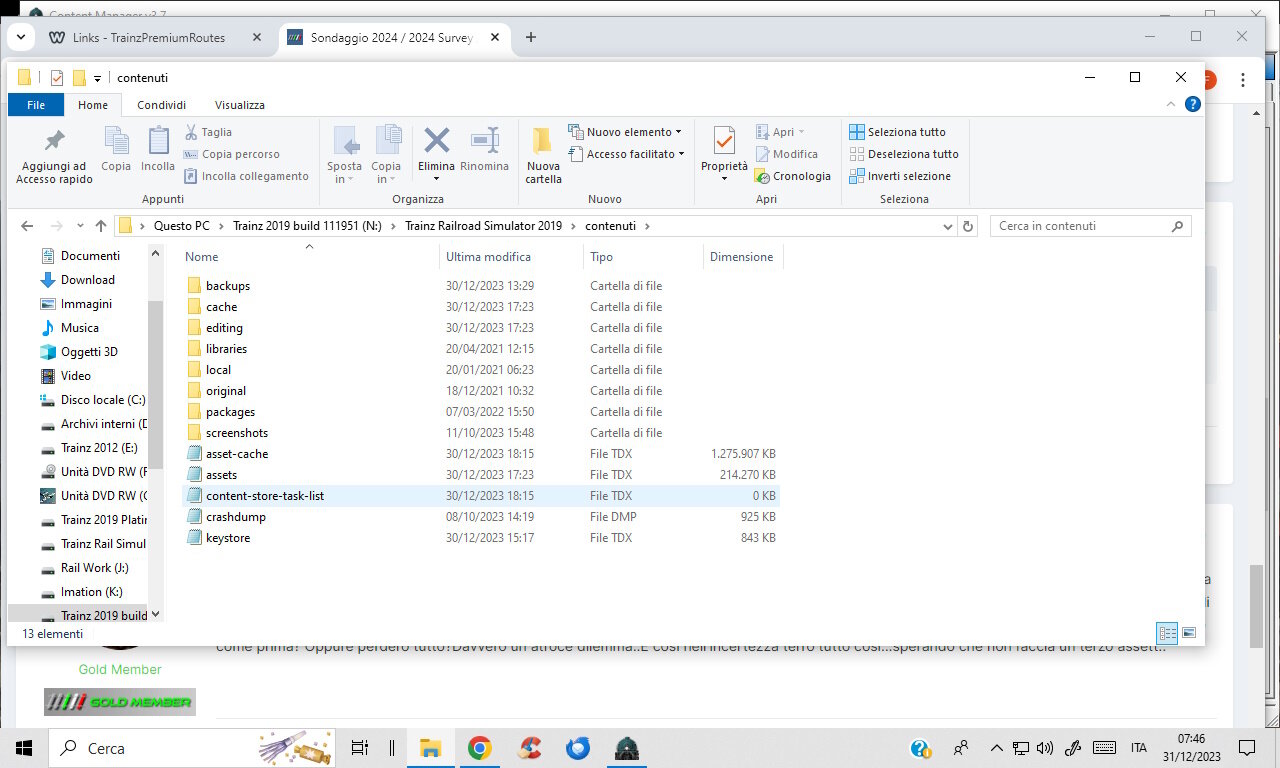Viewport: 1280px width, 768px height.
Task: Open Nuovo elemento dropdown
Action: 625,132
